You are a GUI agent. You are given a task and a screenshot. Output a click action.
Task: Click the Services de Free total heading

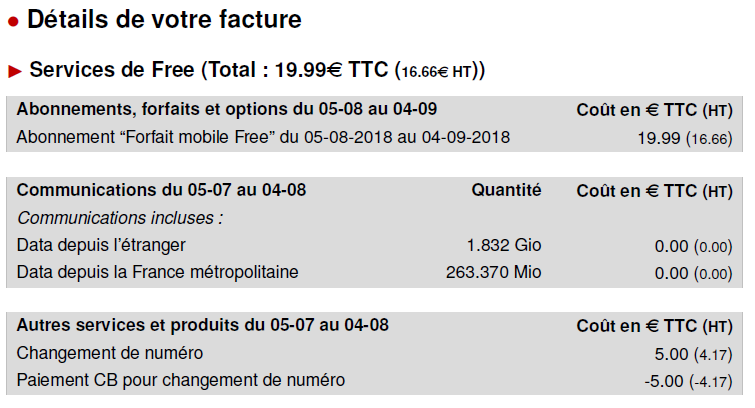257,70
